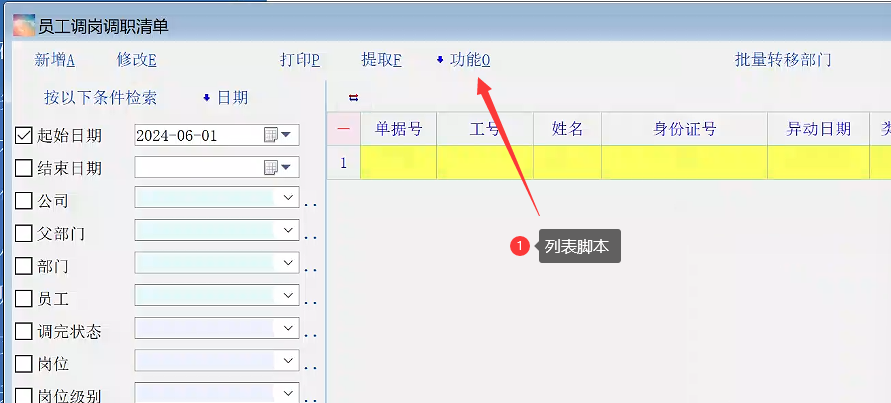The width and height of the screenshot is (891, 403).
Task: Open the 日期 dropdown next to search conditions
Action: pyautogui.click(x=225, y=98)
